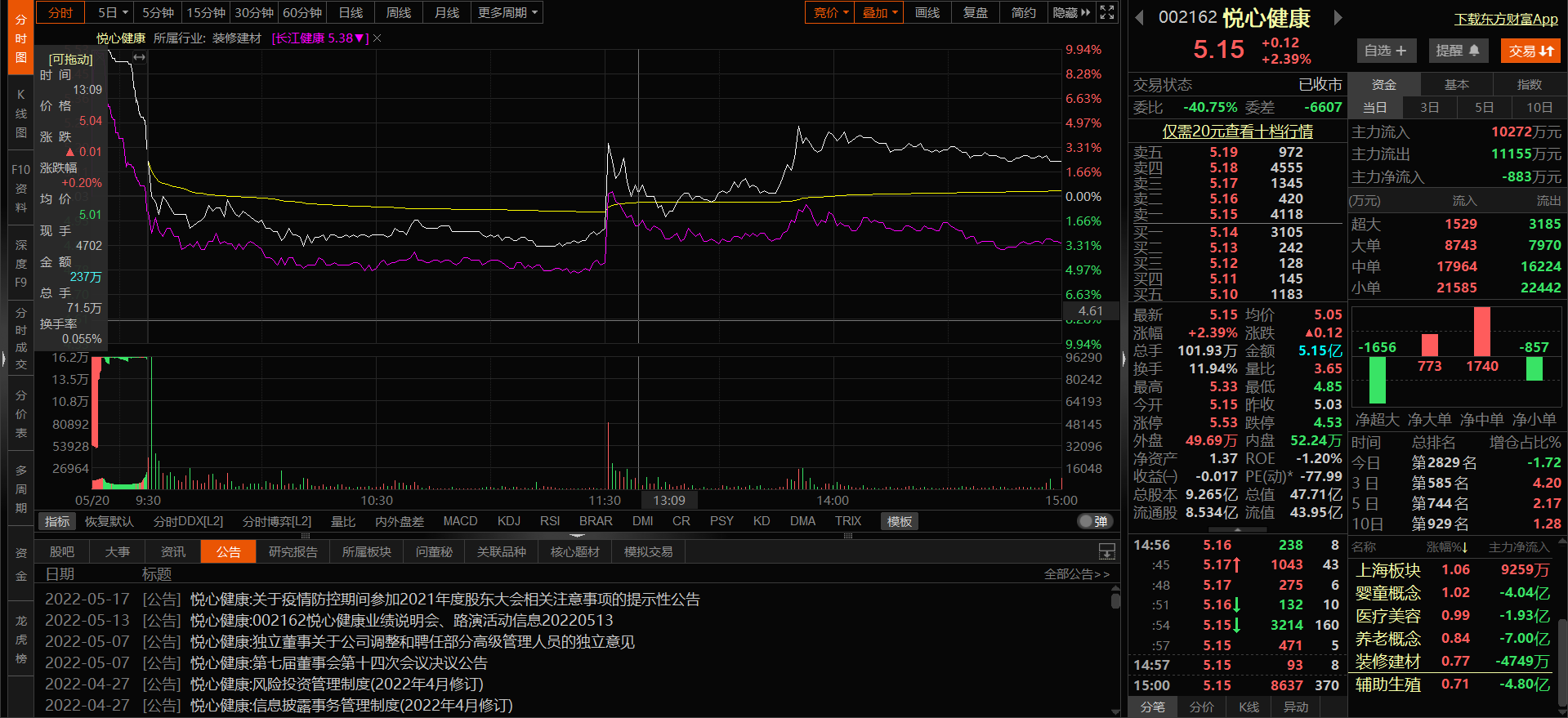Open 2022-05-17 shareholder meeting announcement

pos(445,600)
